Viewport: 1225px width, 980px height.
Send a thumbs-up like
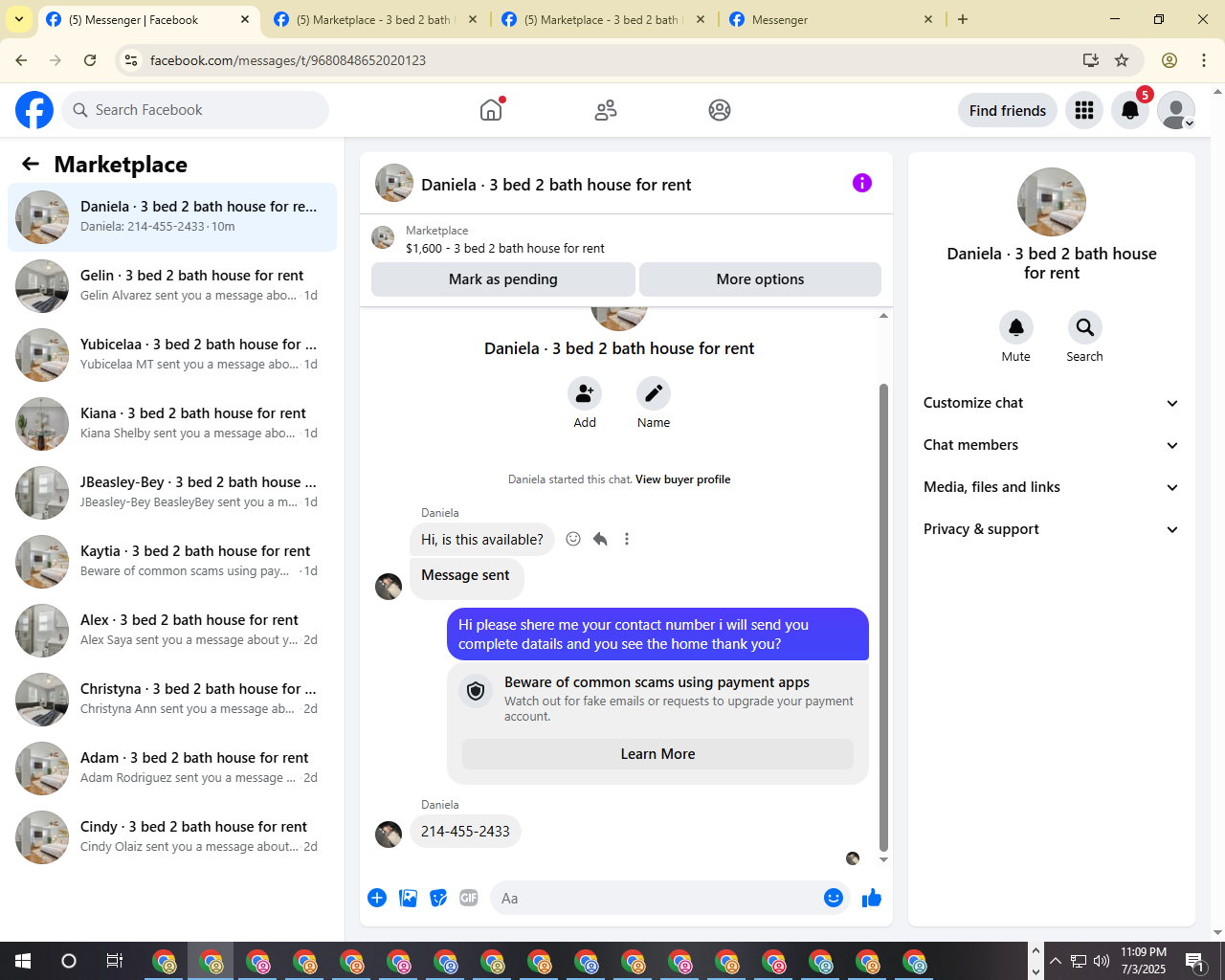tap(872, 898)
